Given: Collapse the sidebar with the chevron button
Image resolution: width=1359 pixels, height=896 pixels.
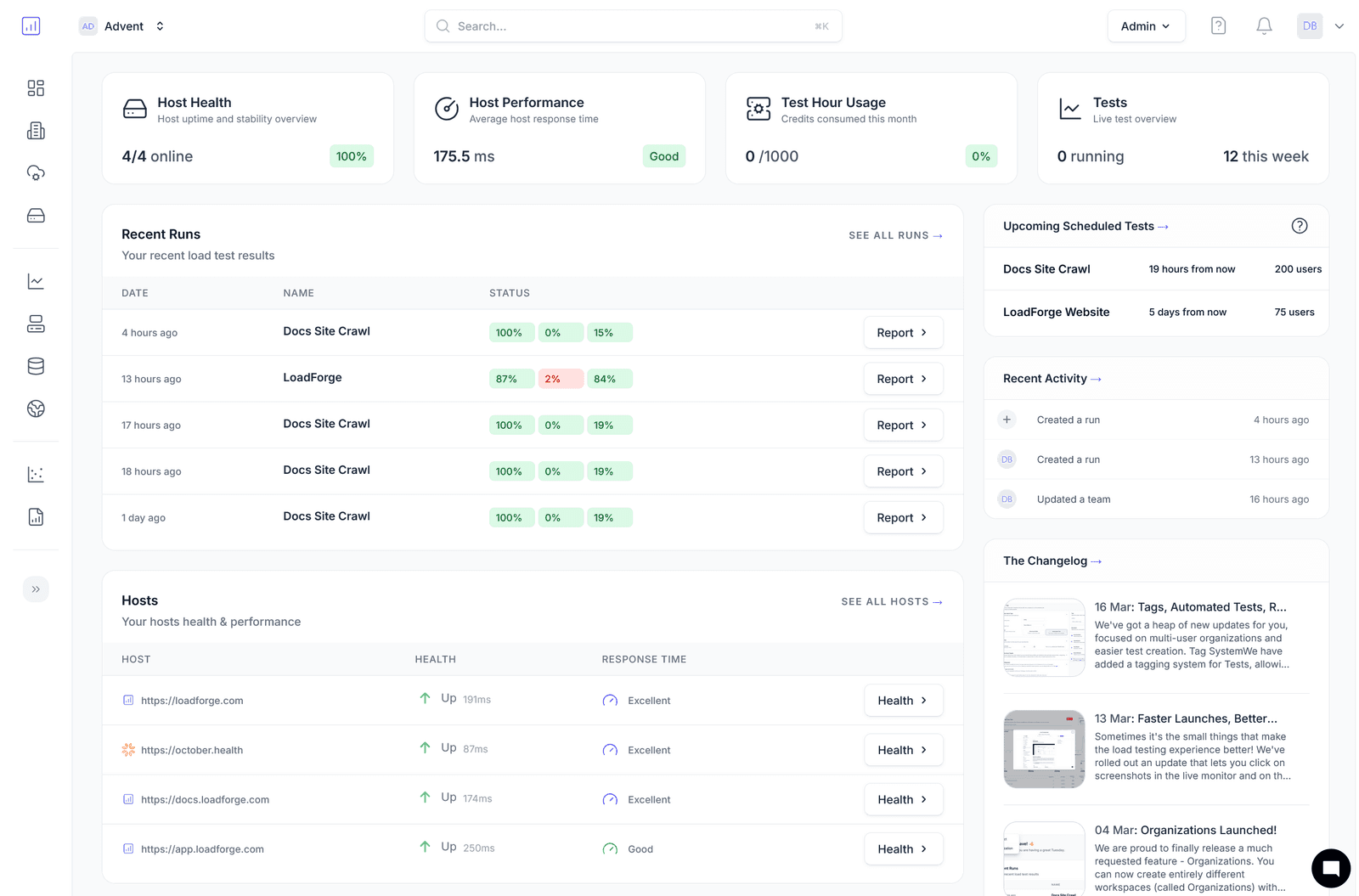Looking at the screenshot, I should coord(36,589).
